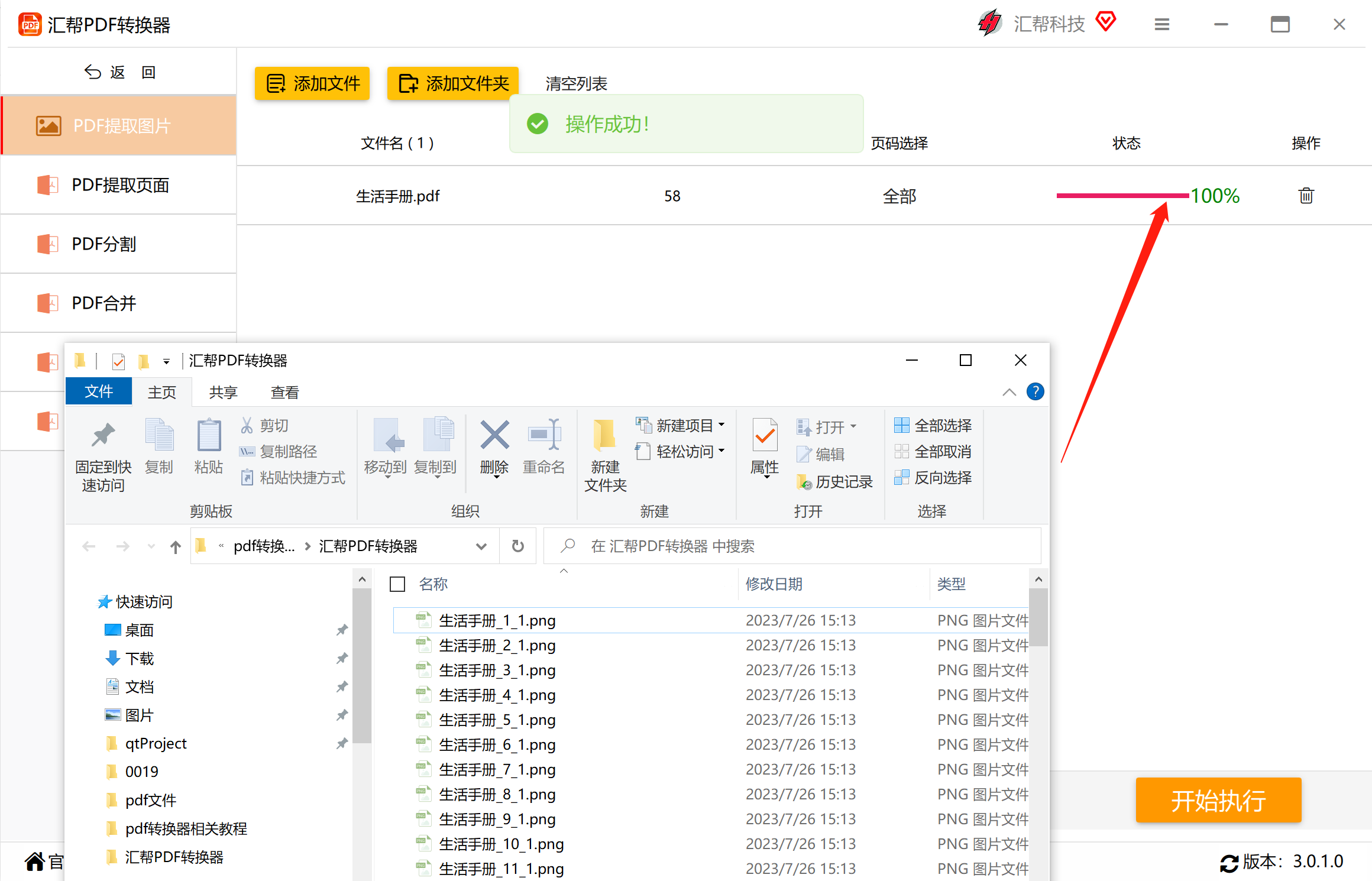Click the 属性 checkmark icon
The image size is (1372, 881).
[x=765, y=436]
